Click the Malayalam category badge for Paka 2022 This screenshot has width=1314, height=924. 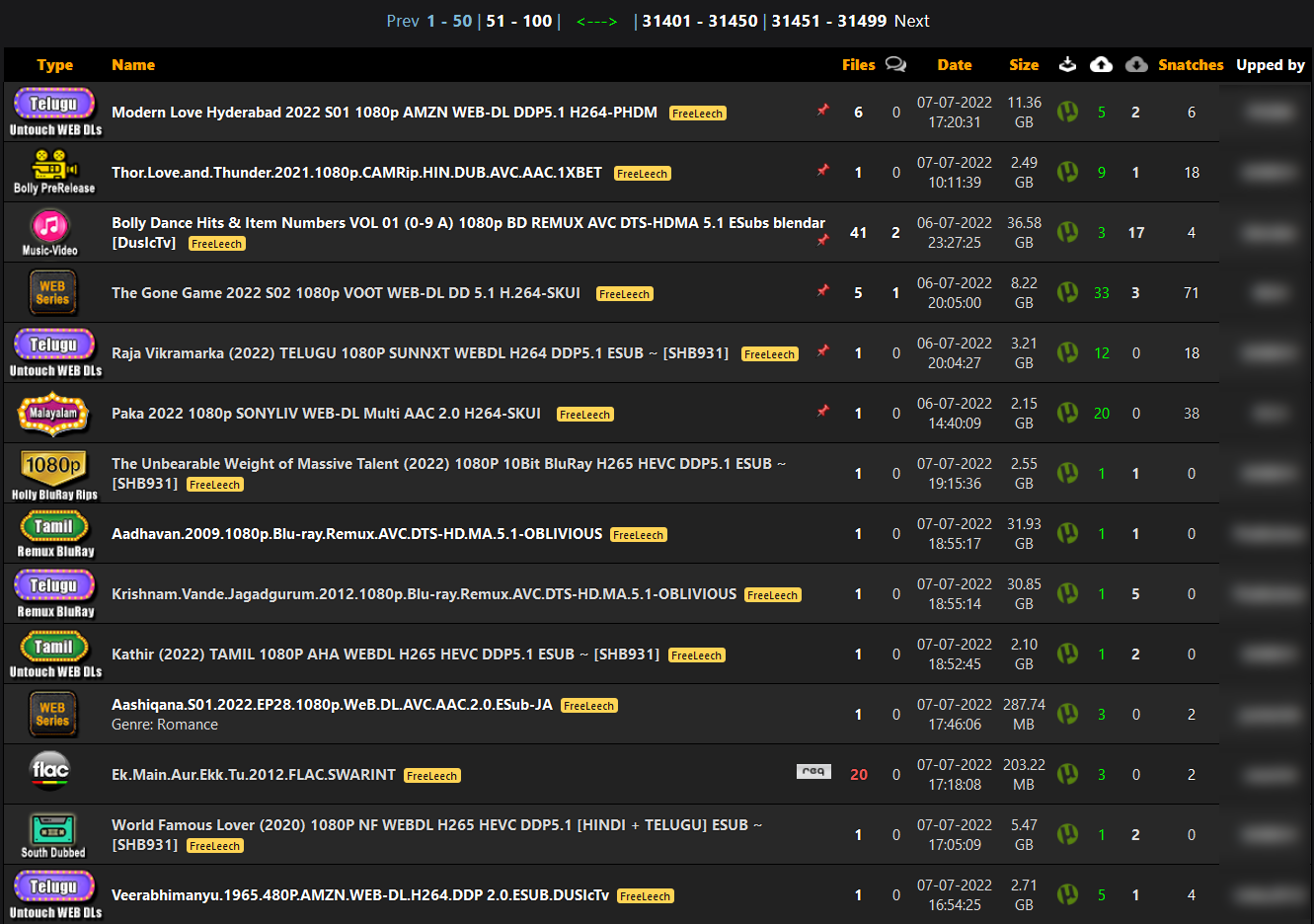coord(53,414)
